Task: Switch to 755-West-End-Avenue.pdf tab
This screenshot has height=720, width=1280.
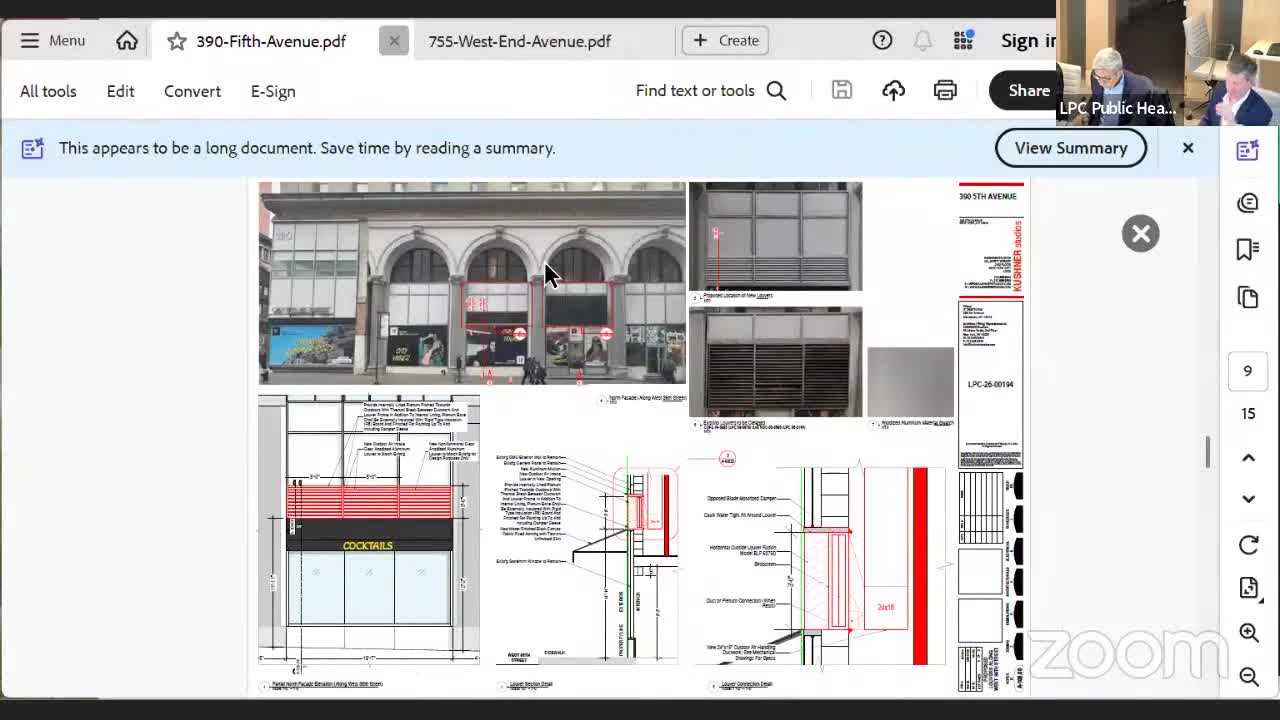Action: pyautogui.click(x=519, y=41)
